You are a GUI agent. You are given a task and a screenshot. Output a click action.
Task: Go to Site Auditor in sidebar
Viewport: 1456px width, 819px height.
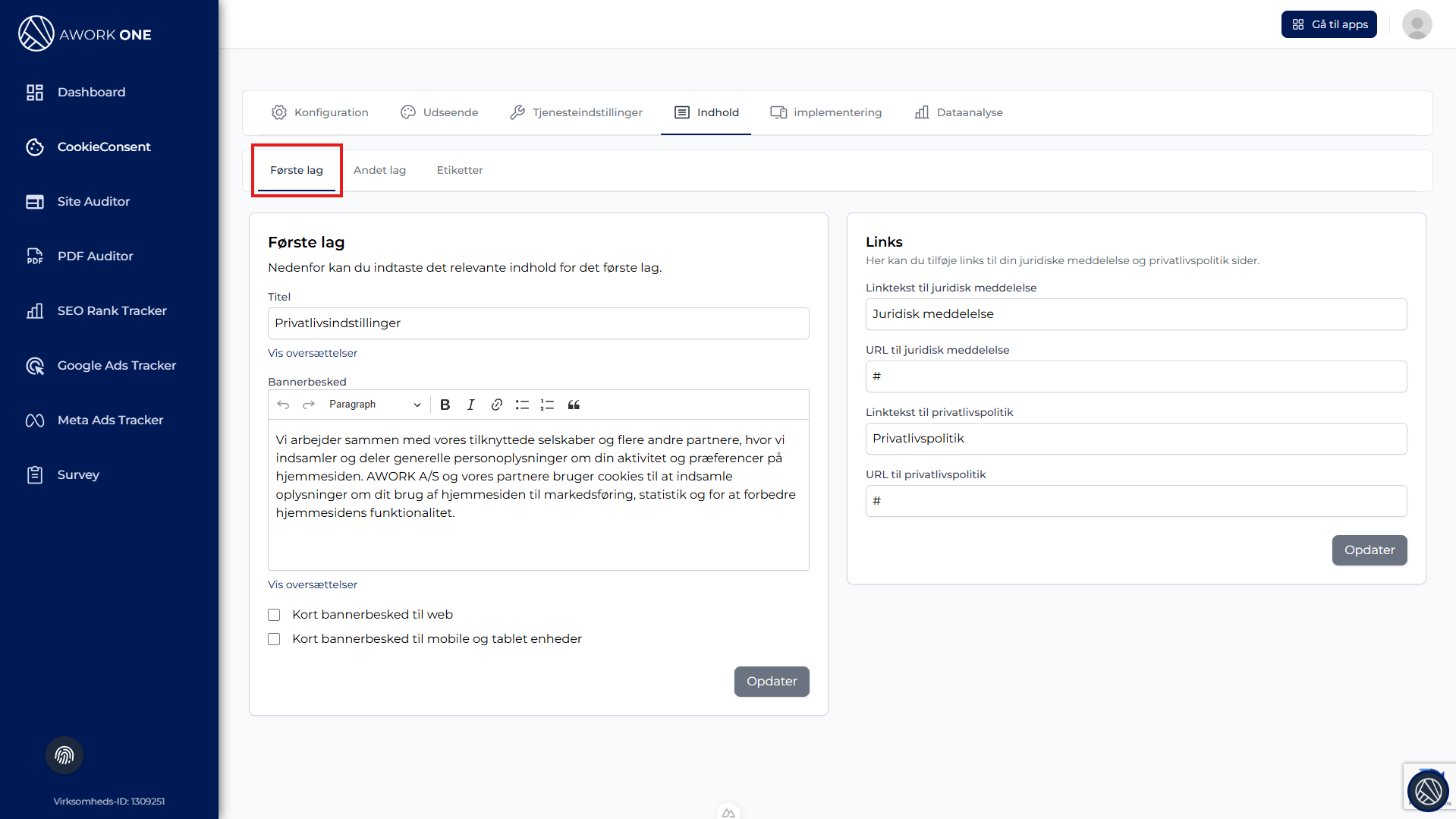tap(93, 201)
